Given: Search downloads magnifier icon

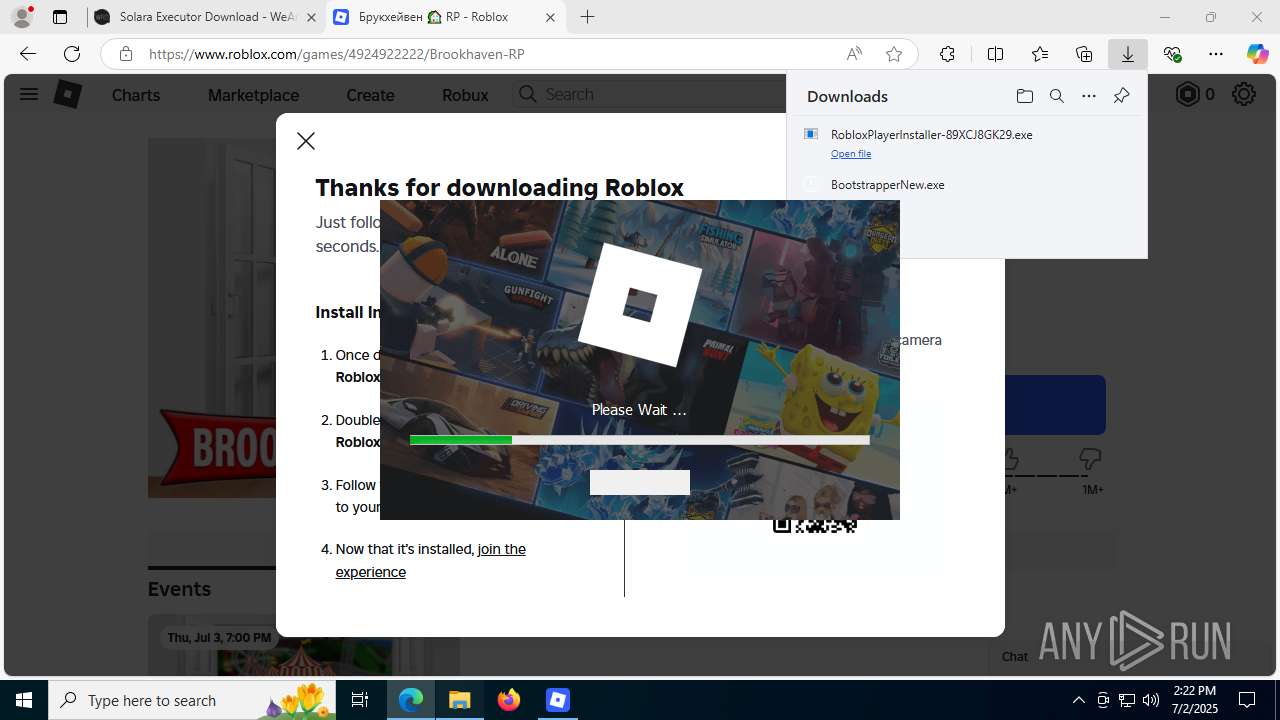Looking at the screenshot, I should 1056,96.
